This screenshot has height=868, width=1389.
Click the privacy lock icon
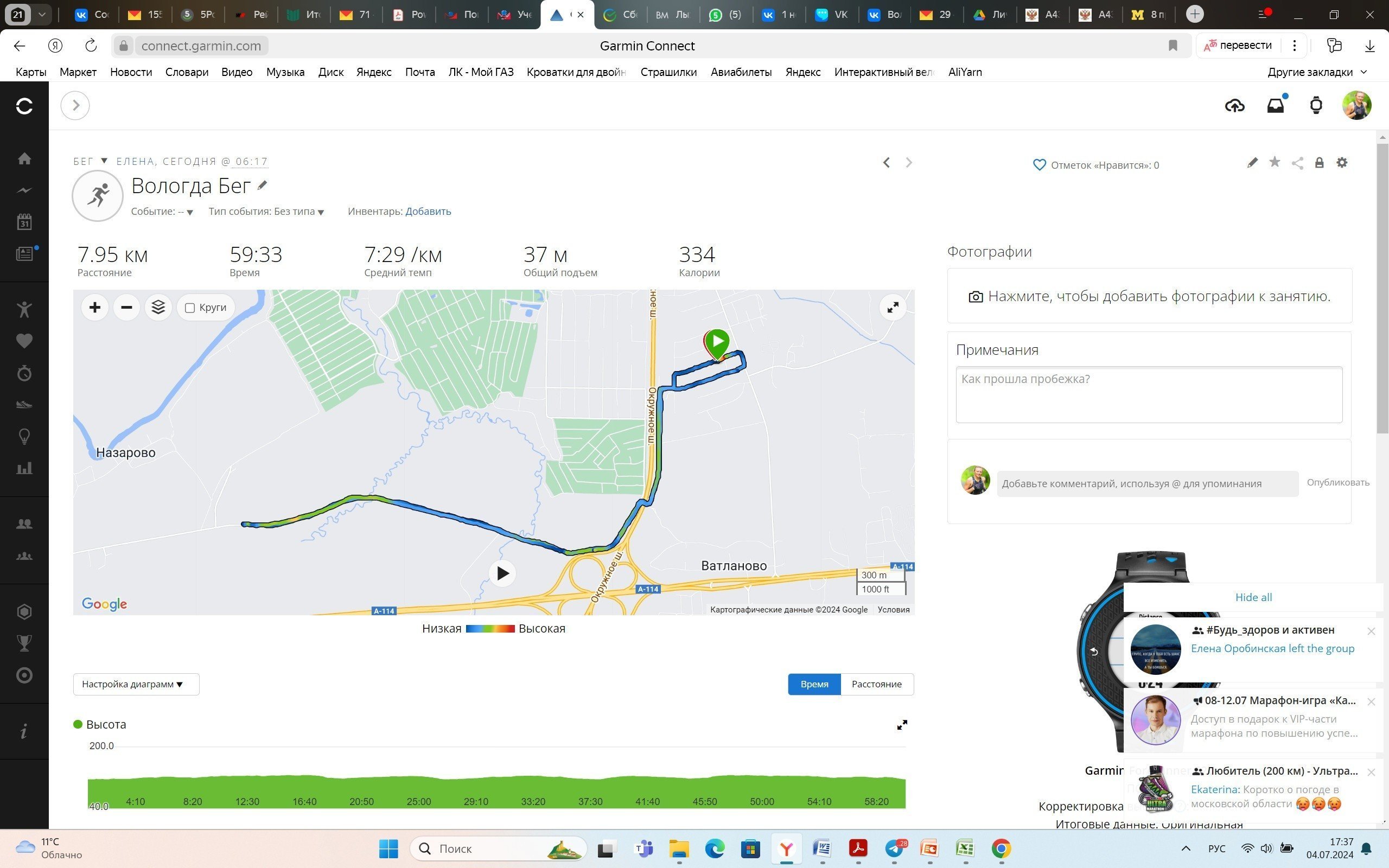1320,163
